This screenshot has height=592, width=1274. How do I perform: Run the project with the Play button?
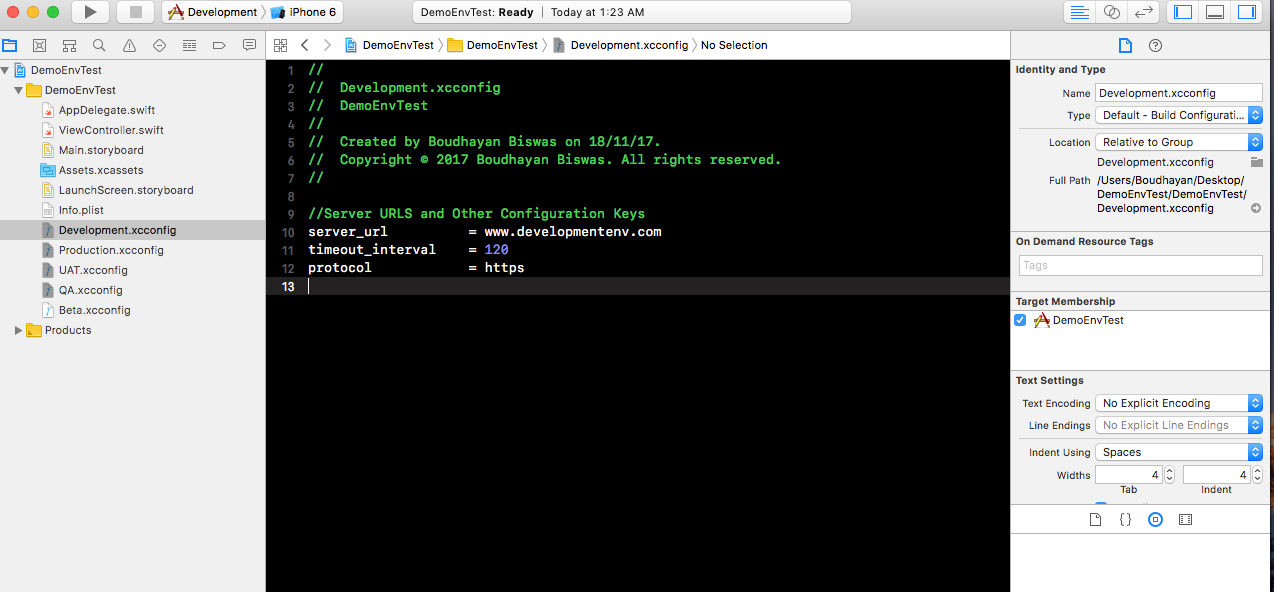tap(90, 12)
